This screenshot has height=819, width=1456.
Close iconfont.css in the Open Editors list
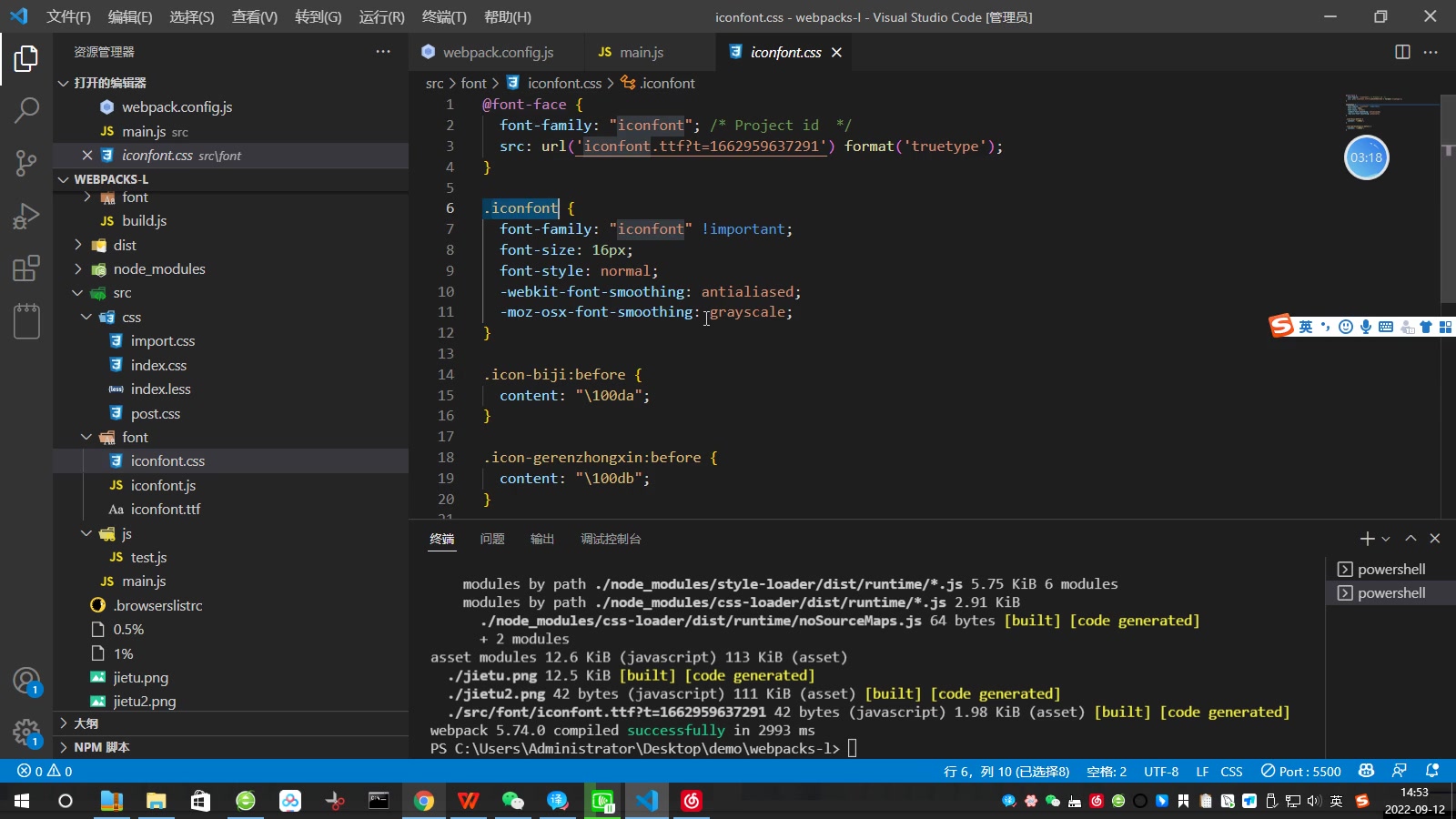87,156
